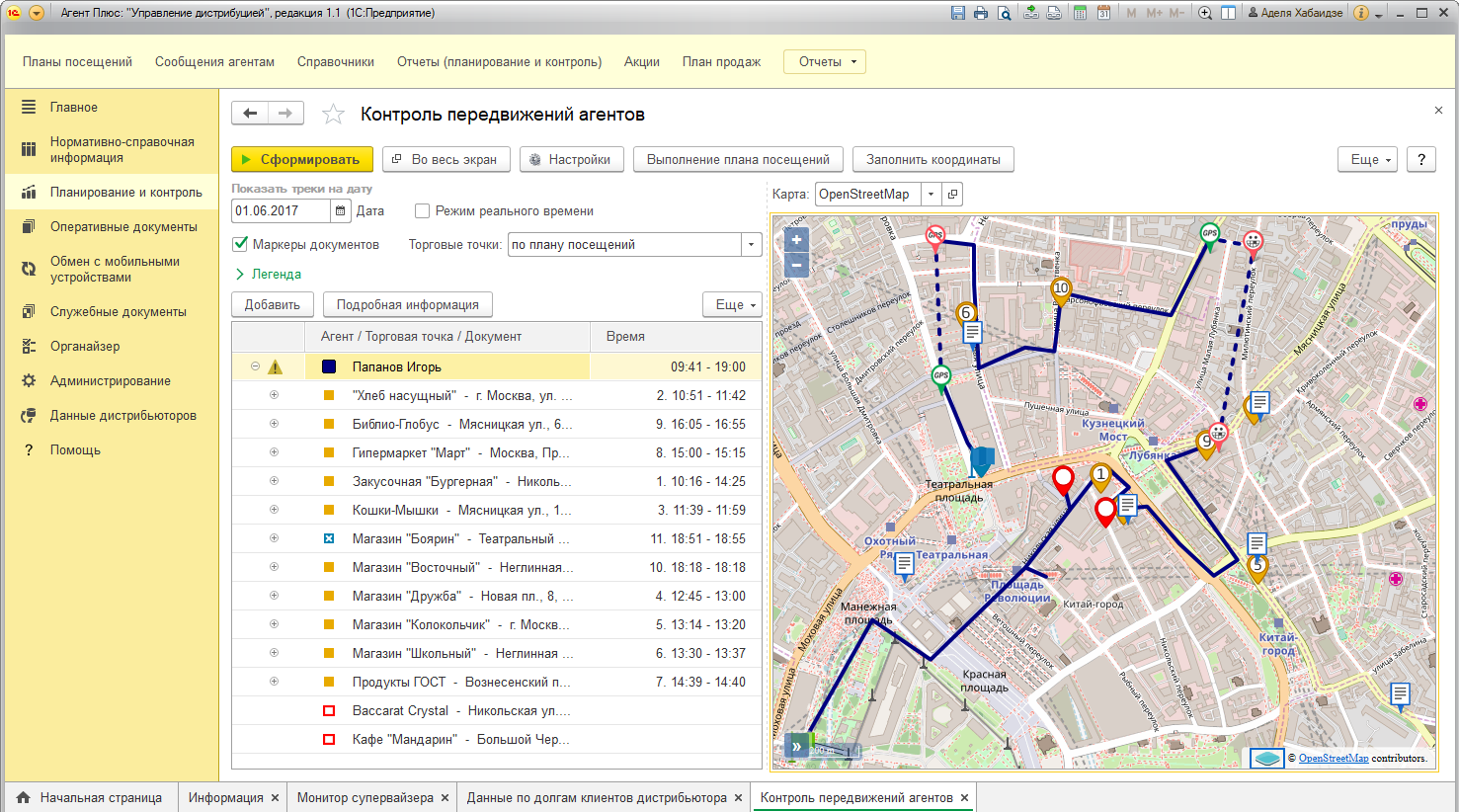Click Во весь экран button

pyautogui.click(x=446, y=159)
